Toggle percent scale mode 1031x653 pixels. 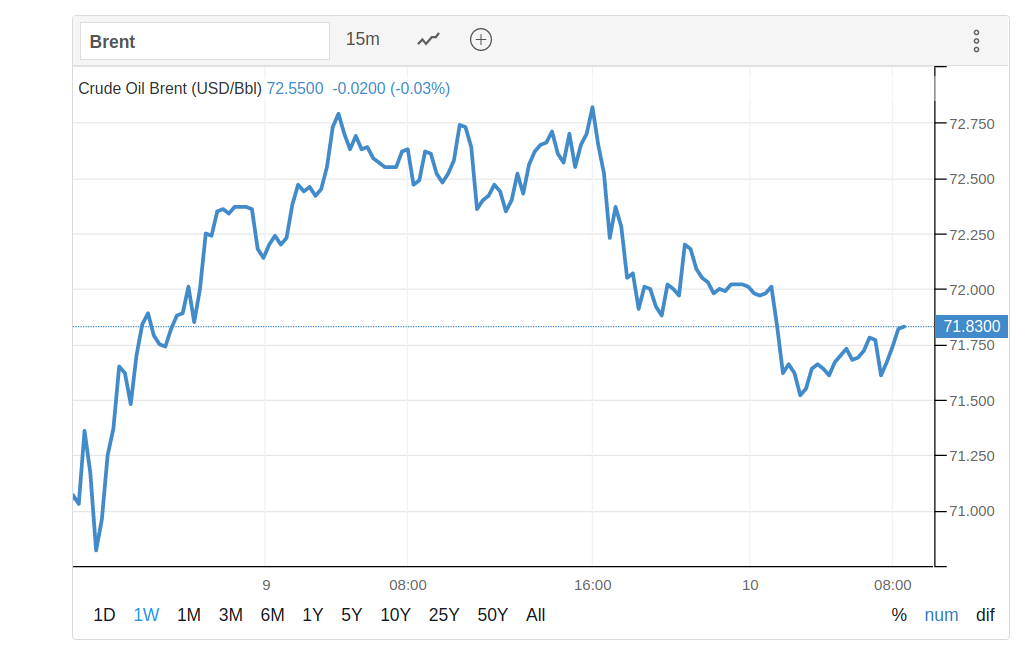click(x=899, y=615)
